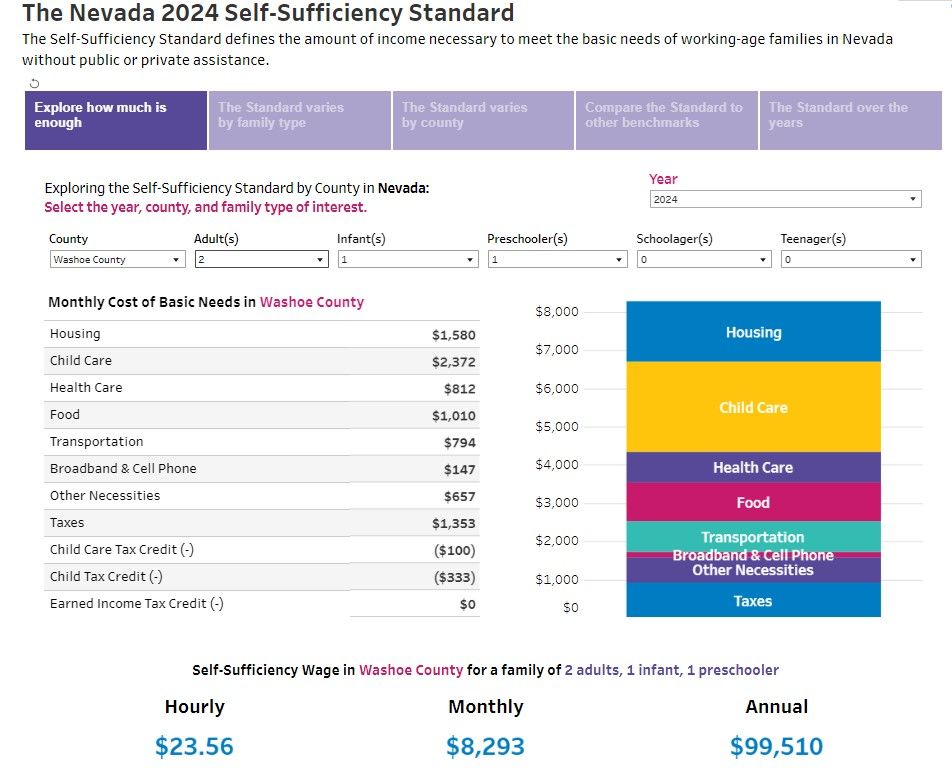Click the Child Care row in cost table
Screen dimensions: 952x775
click(262, 361)
